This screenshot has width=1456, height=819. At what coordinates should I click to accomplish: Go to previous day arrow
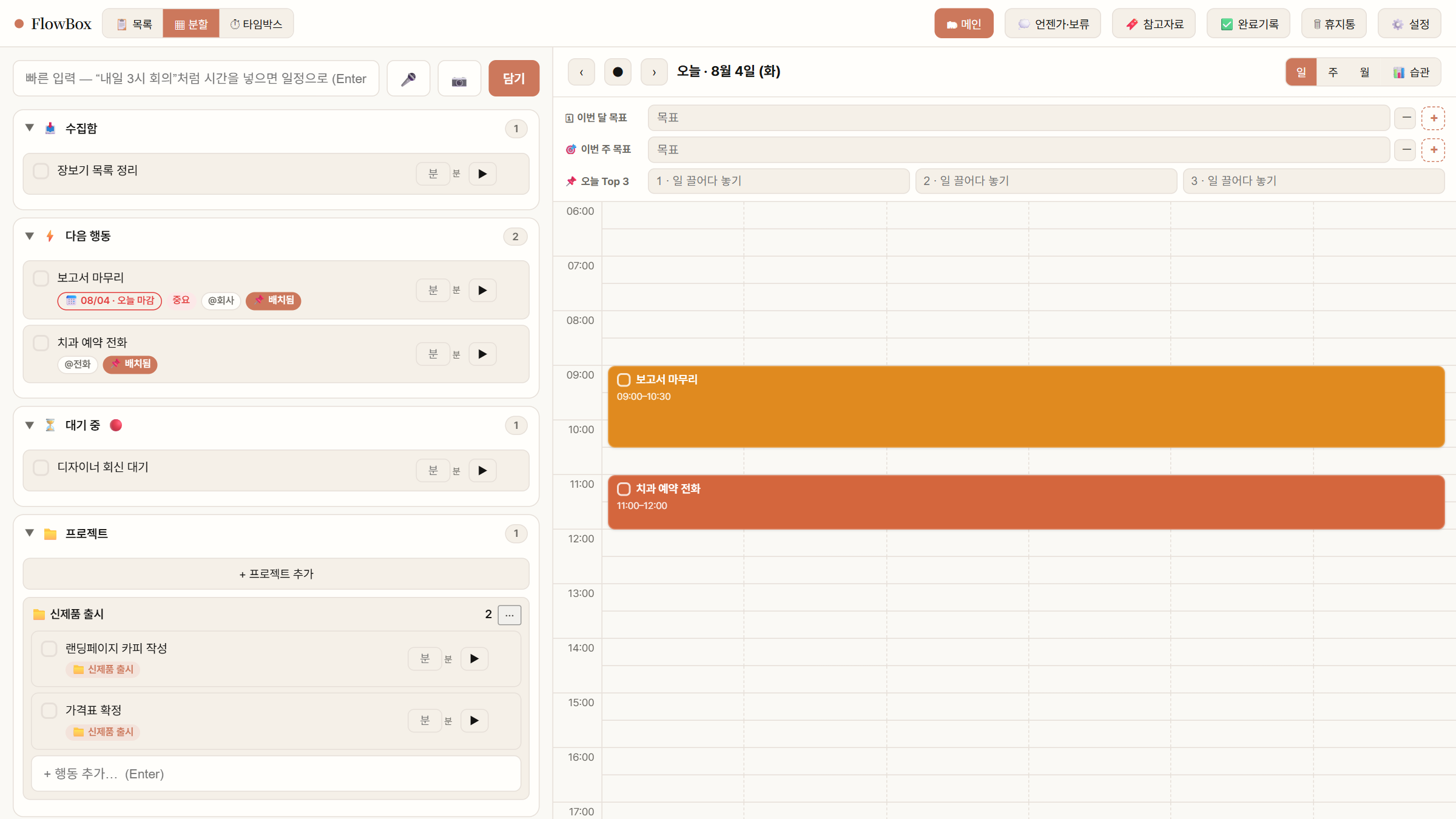(x=581, y=72)
